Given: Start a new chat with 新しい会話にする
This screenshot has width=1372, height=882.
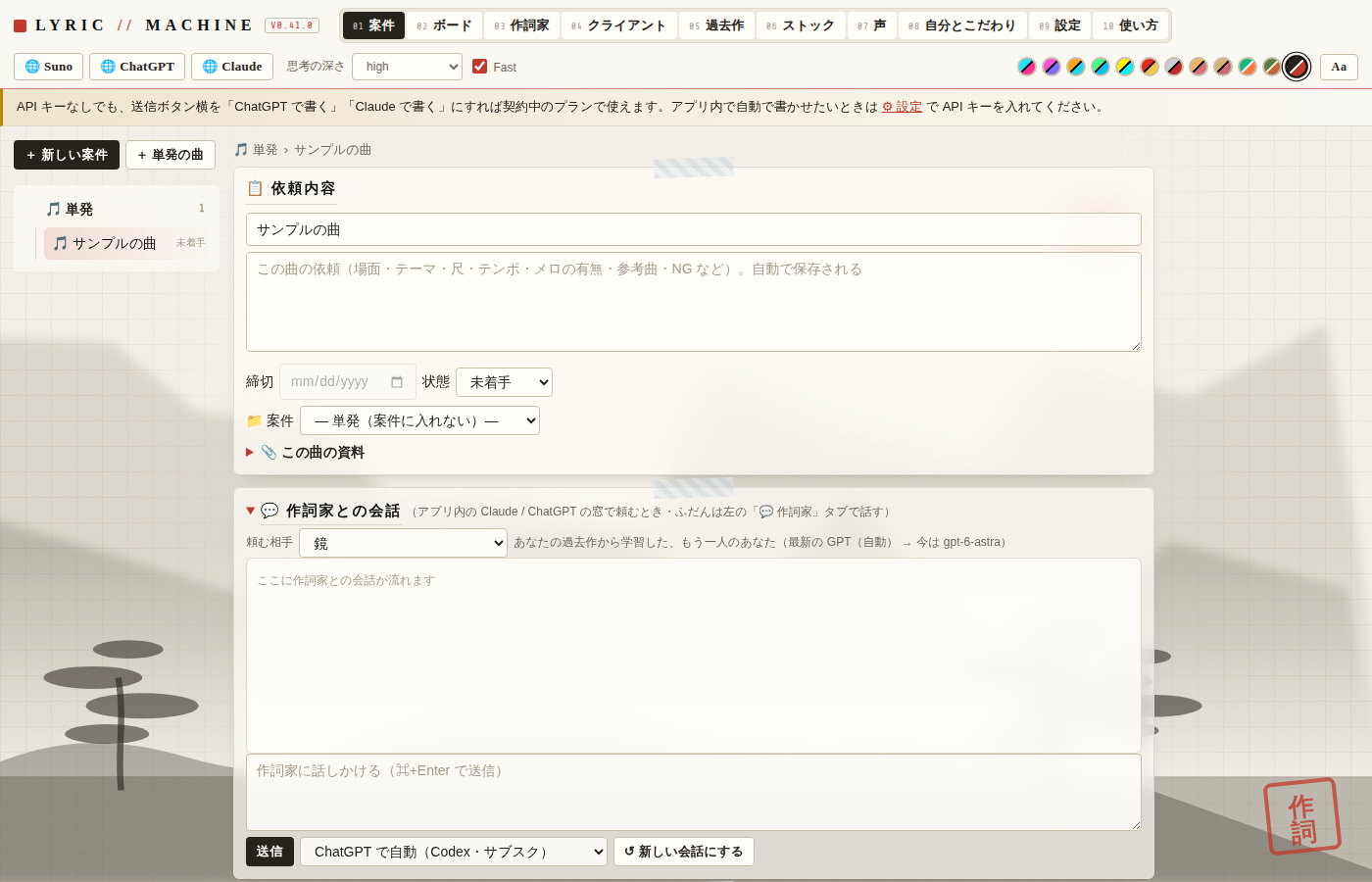Looking at the screenshot, I should pyautogui.click(x=684, y=852).
